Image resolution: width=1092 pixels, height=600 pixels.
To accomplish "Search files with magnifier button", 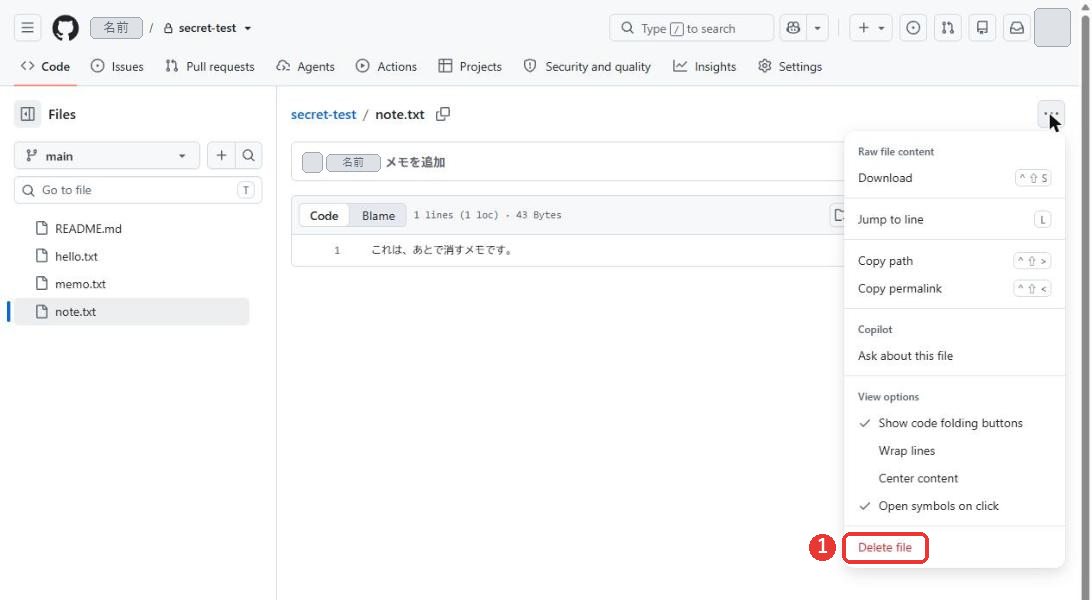I will click(249, 156).
